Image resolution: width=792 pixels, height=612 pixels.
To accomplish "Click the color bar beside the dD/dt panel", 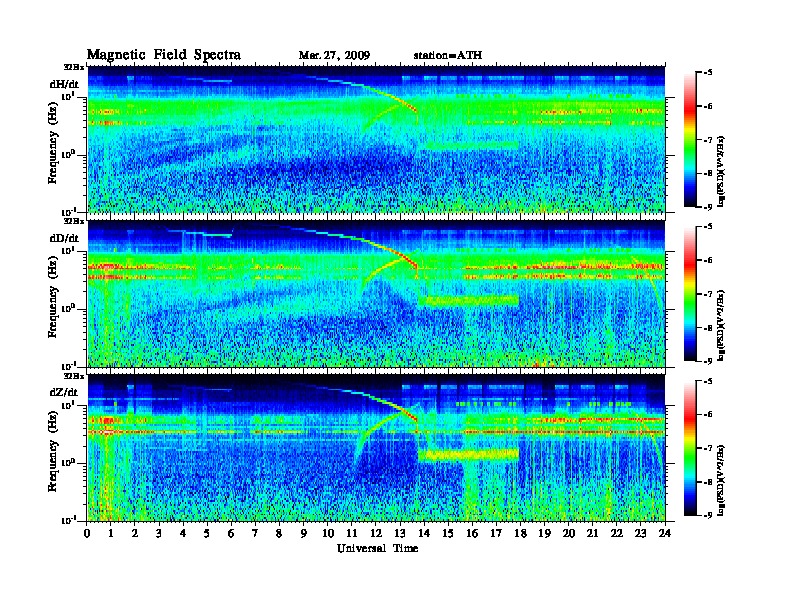I will pyautogui.click(x=690, y=294).
